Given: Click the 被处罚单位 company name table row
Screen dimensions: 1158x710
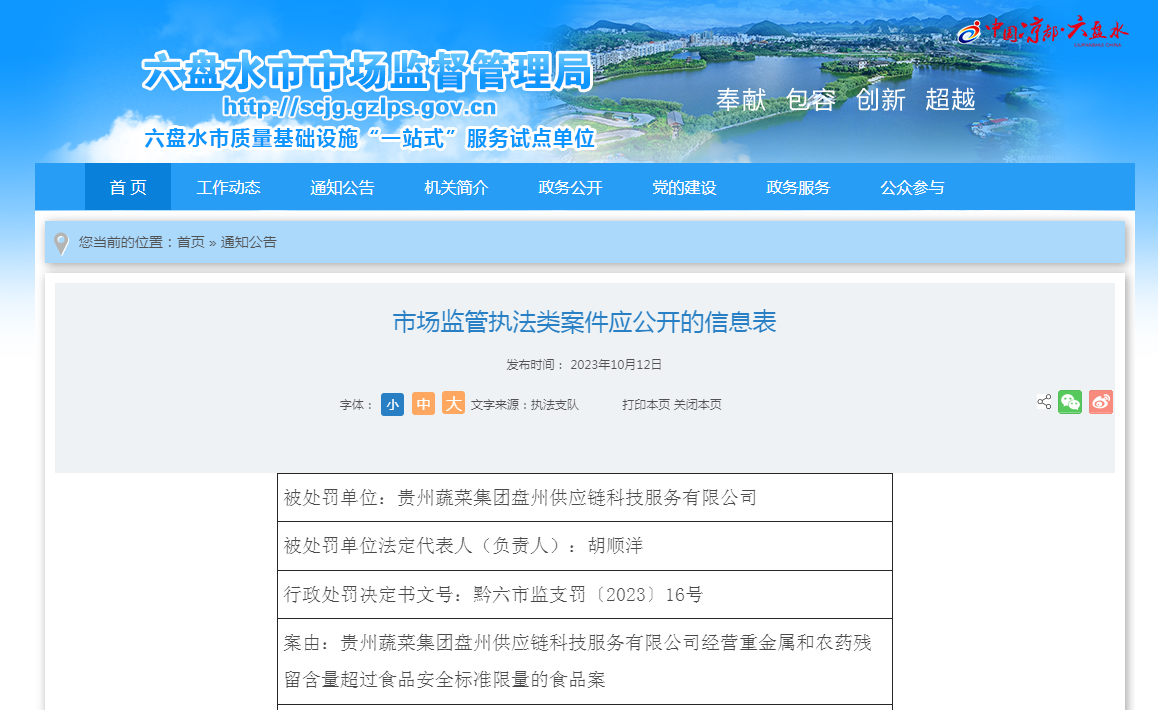Looking at the screenshot, I should pos(585,498).
